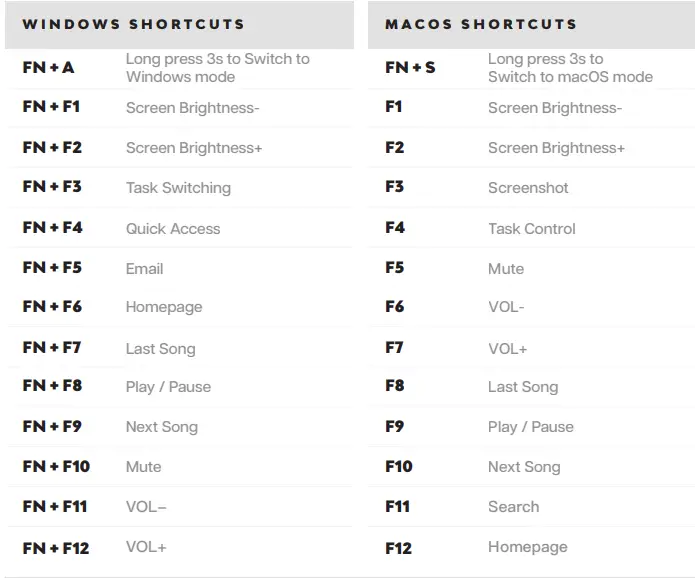Screen dimensions: 695x578
Task: Click the macOS F8 key label
Action: 394,386
